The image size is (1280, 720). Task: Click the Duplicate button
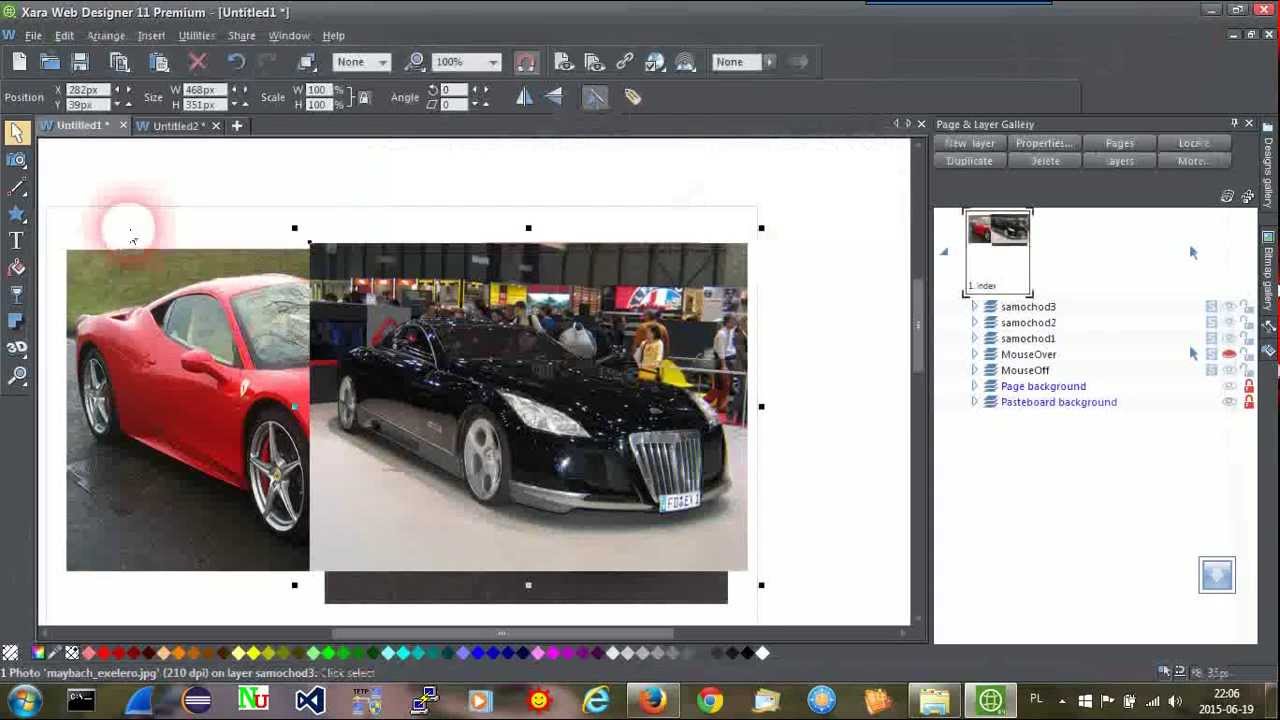pyautogui.click(x=970, y=161)
